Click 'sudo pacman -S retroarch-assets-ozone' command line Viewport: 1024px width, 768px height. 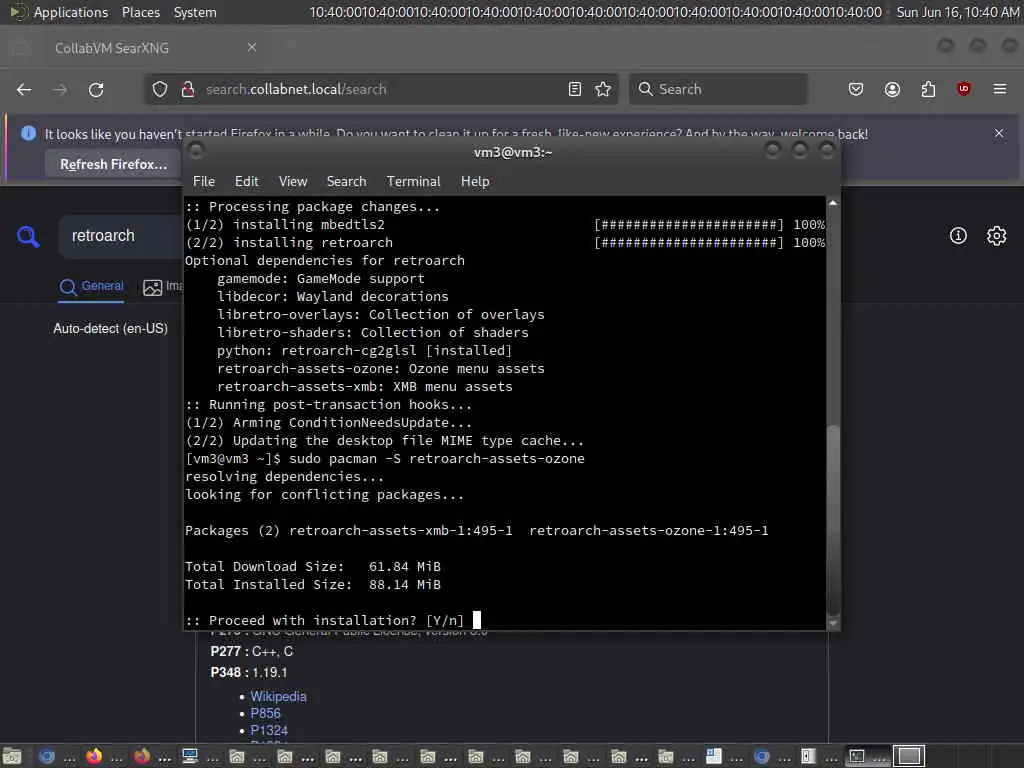point(437,459)
